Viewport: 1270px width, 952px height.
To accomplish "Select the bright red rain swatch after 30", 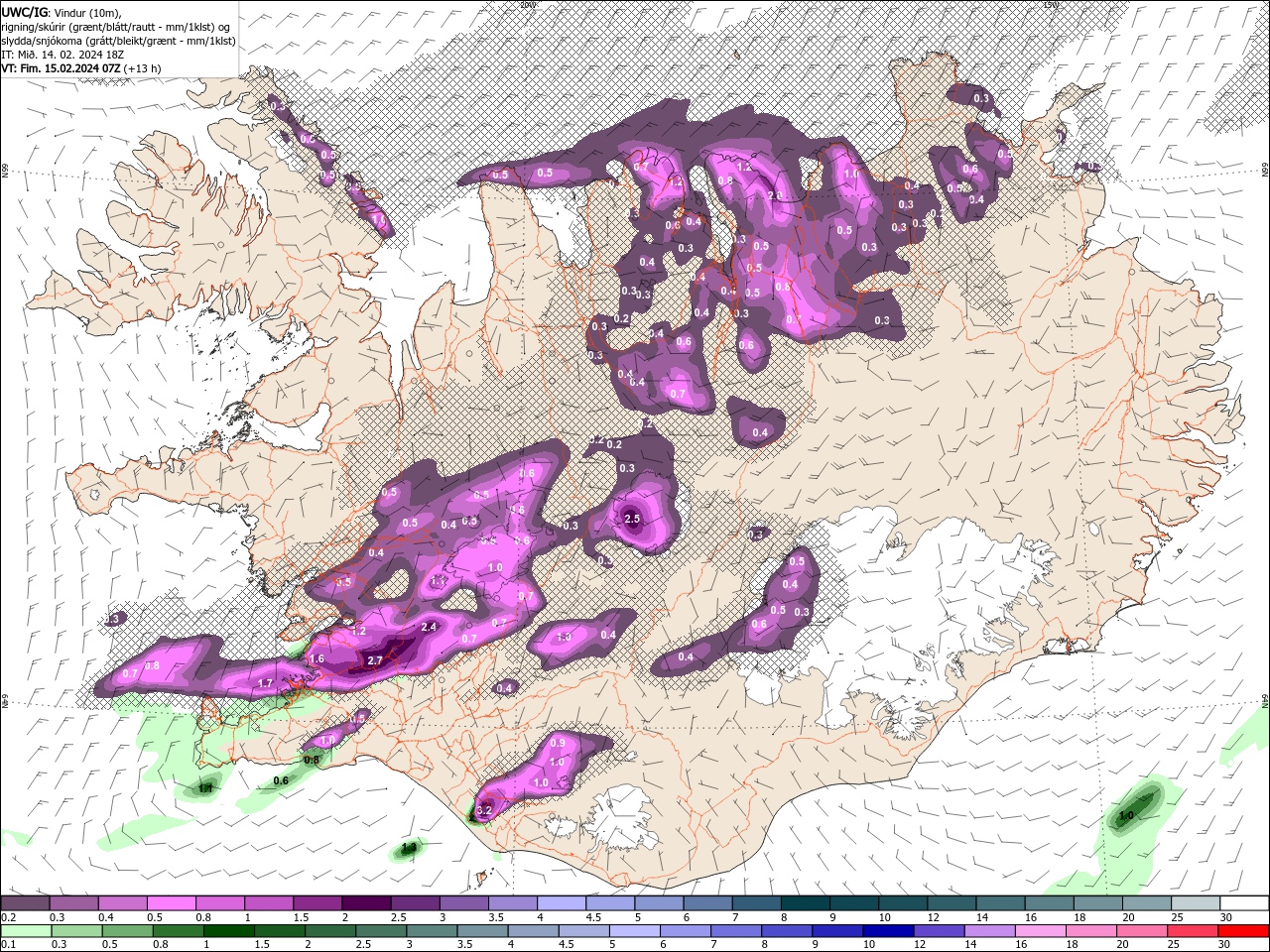I will pos(1244,931).
